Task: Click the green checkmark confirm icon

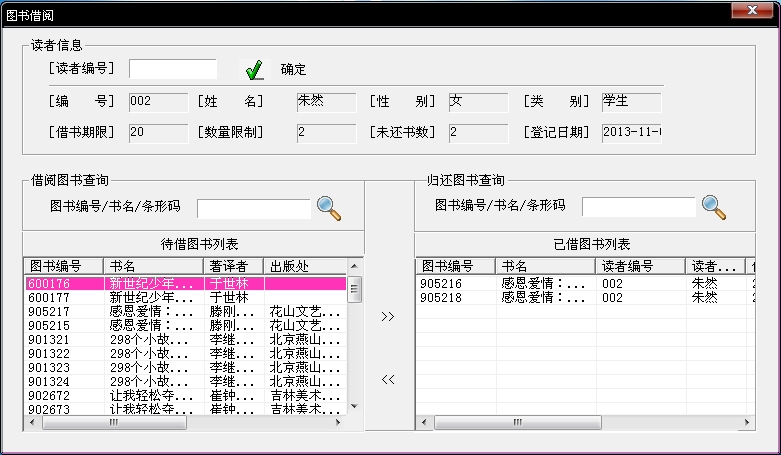Action: tap(255, 70)
